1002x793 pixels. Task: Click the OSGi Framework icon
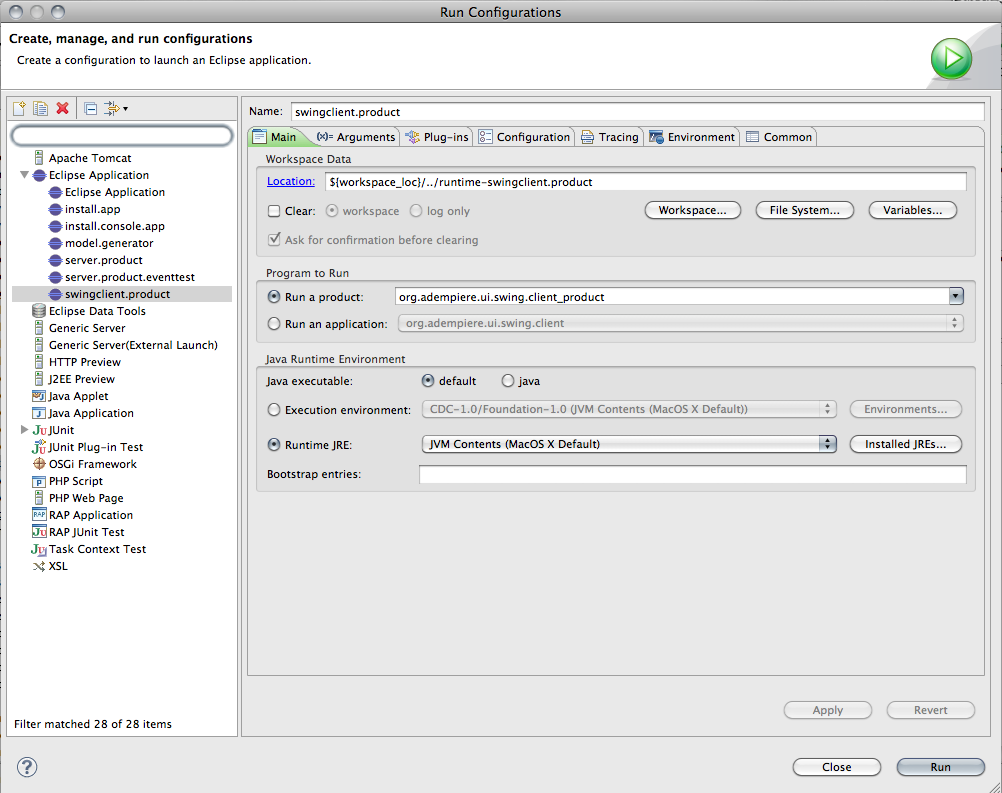click(x=39, y=464)
